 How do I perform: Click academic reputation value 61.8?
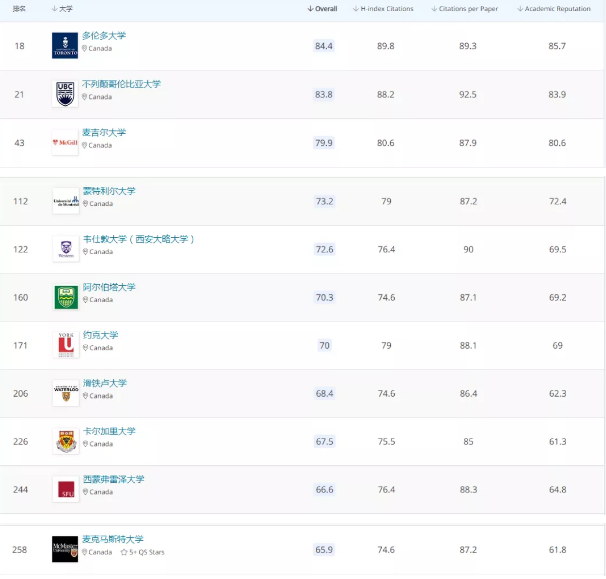pyautogui.click(x=557, y=550)
